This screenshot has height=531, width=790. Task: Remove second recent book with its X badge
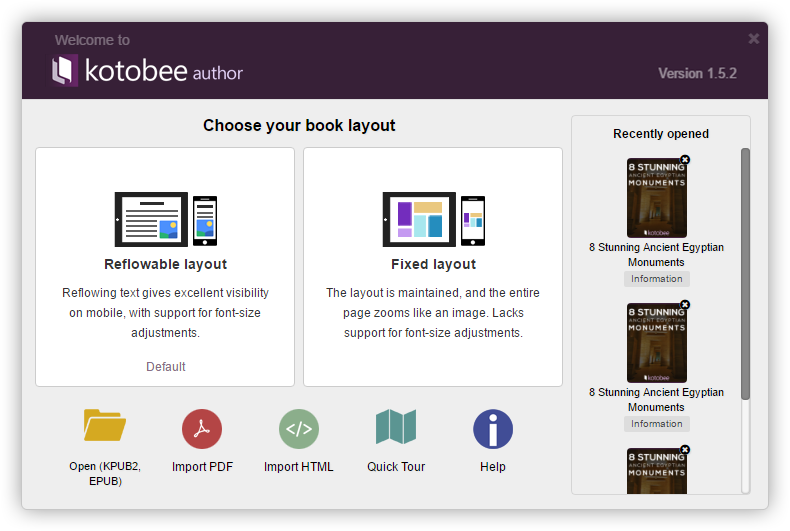[x=685, y=305]
